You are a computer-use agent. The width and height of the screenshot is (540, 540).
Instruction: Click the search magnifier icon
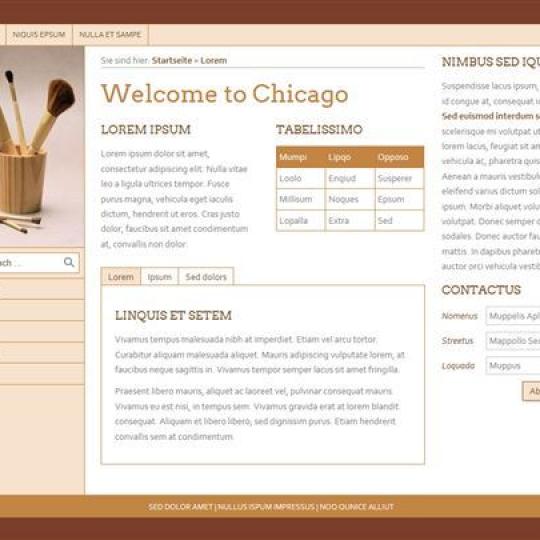pyautogui.click(x=69, y=262)
